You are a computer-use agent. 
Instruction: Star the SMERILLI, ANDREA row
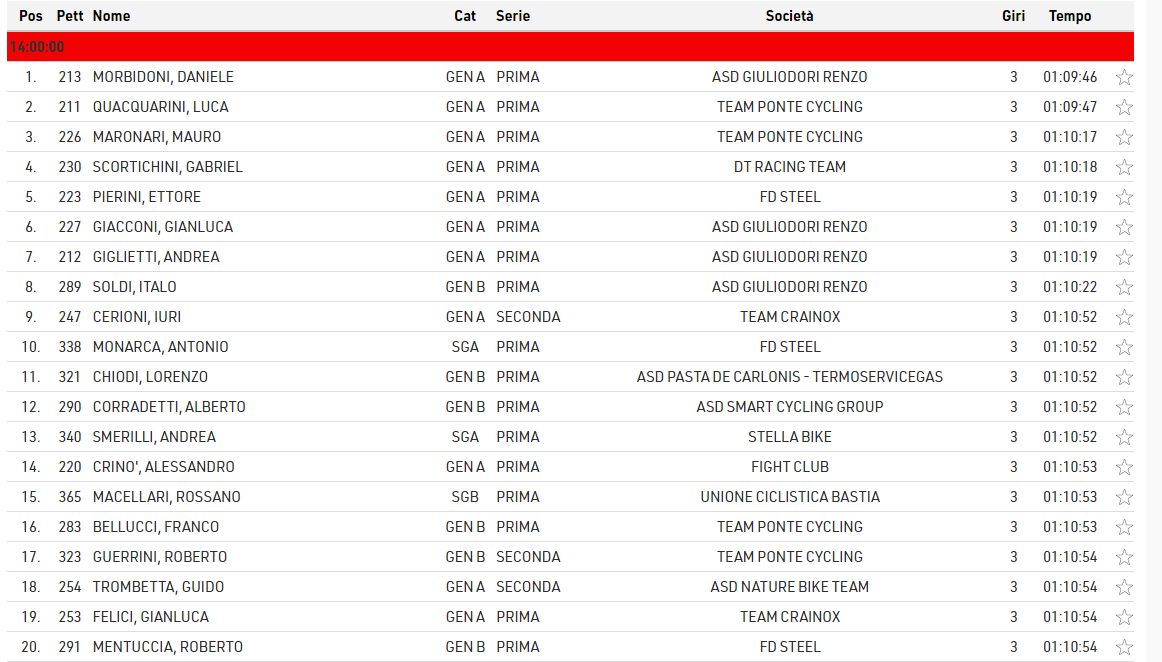pyautogui.click(x=1124, y=437)
